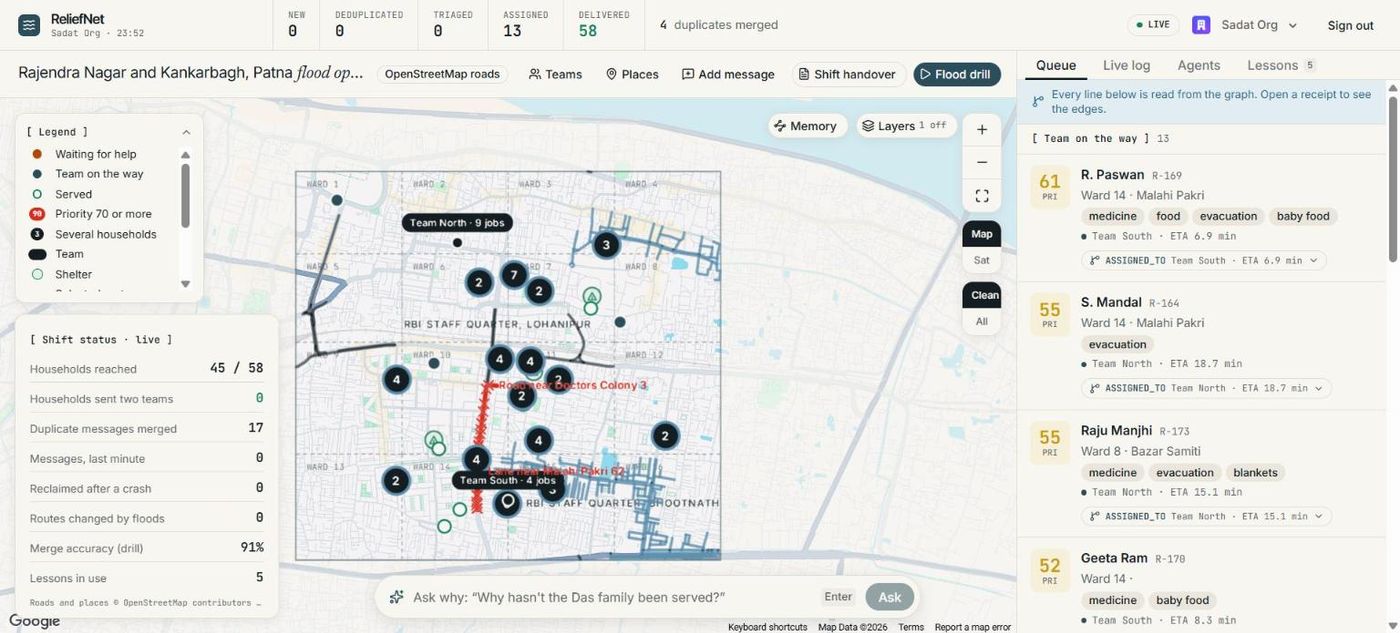Click the Sadat Org avatar icon
This screenshot has width=1400, height=633.
[1201, 25]
